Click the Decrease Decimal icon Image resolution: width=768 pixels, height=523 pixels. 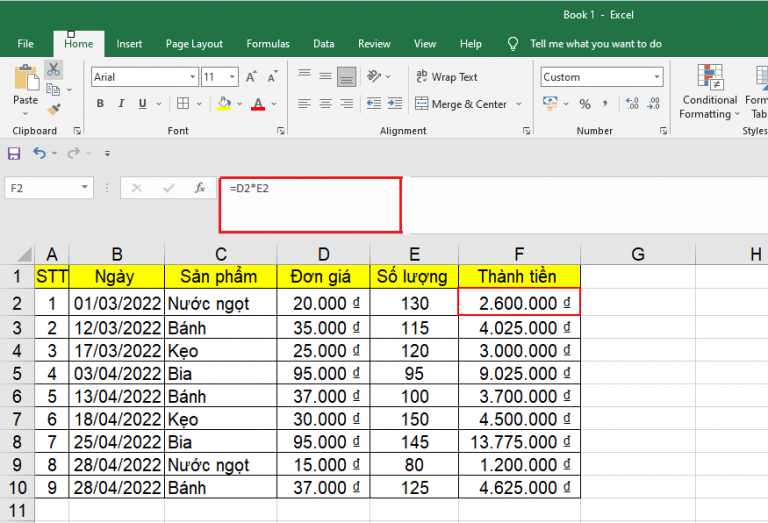[x=653, y=103]
